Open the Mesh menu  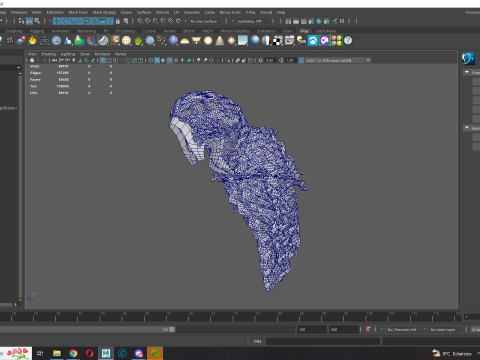pyautogui.click(x=37, y=12)
